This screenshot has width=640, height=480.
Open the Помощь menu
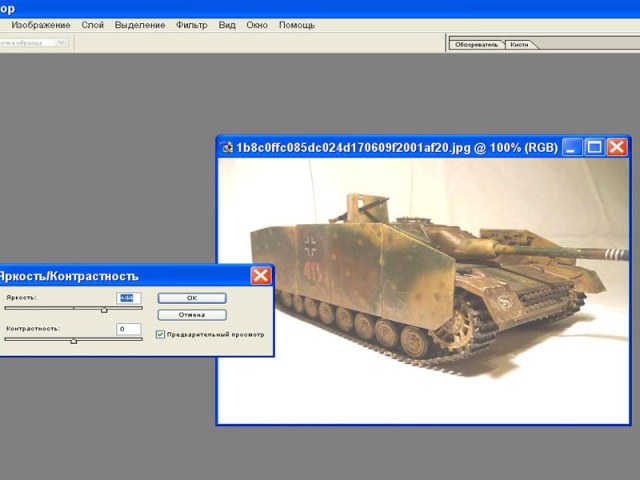tap(297, 25)
